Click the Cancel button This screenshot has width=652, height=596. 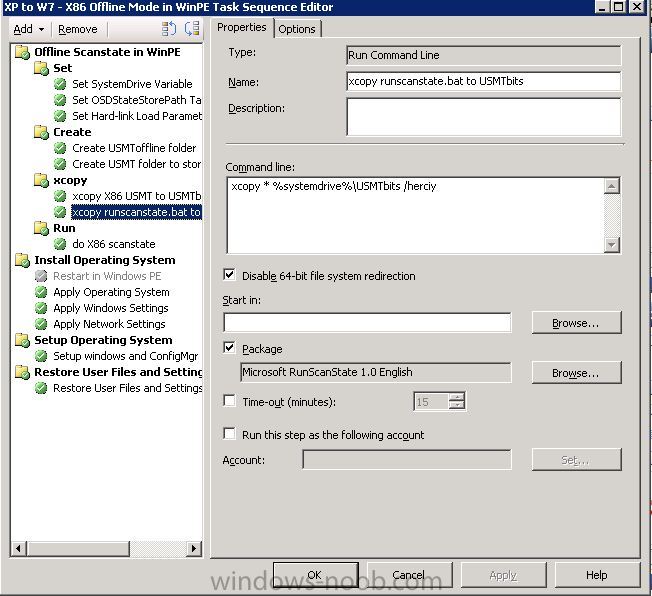(x=409, y=575)
